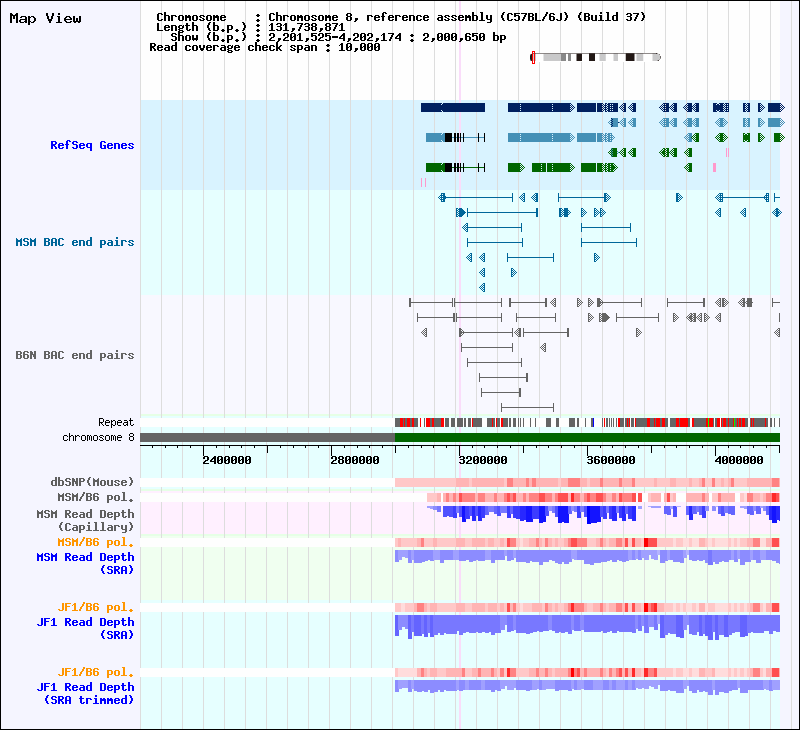Click the 3600000 ruler position
Screen dimensions: 800x730
(611, 460)
